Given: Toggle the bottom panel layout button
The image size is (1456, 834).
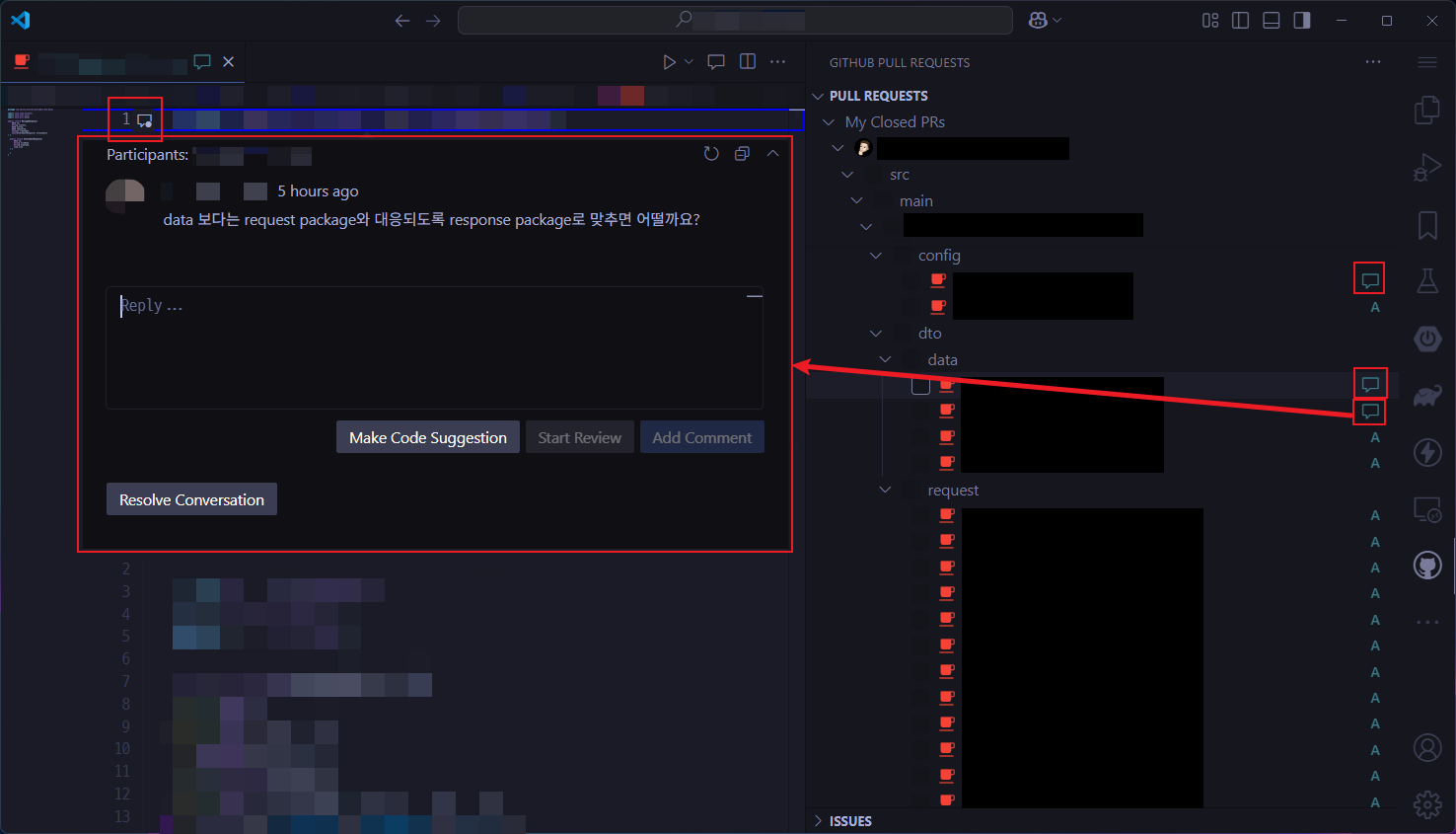Looking at the screenshot, I should 1272,21.
